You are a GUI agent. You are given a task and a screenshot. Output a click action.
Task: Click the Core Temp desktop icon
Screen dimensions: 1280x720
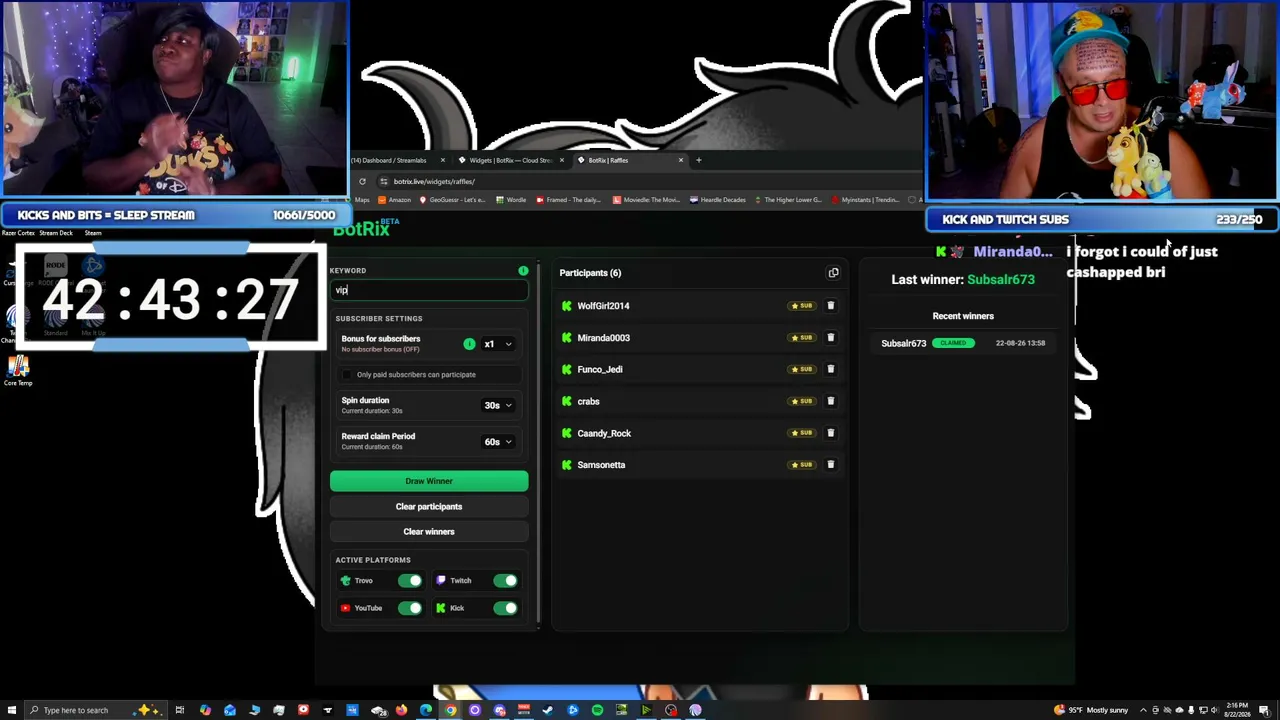click(18, 370)
